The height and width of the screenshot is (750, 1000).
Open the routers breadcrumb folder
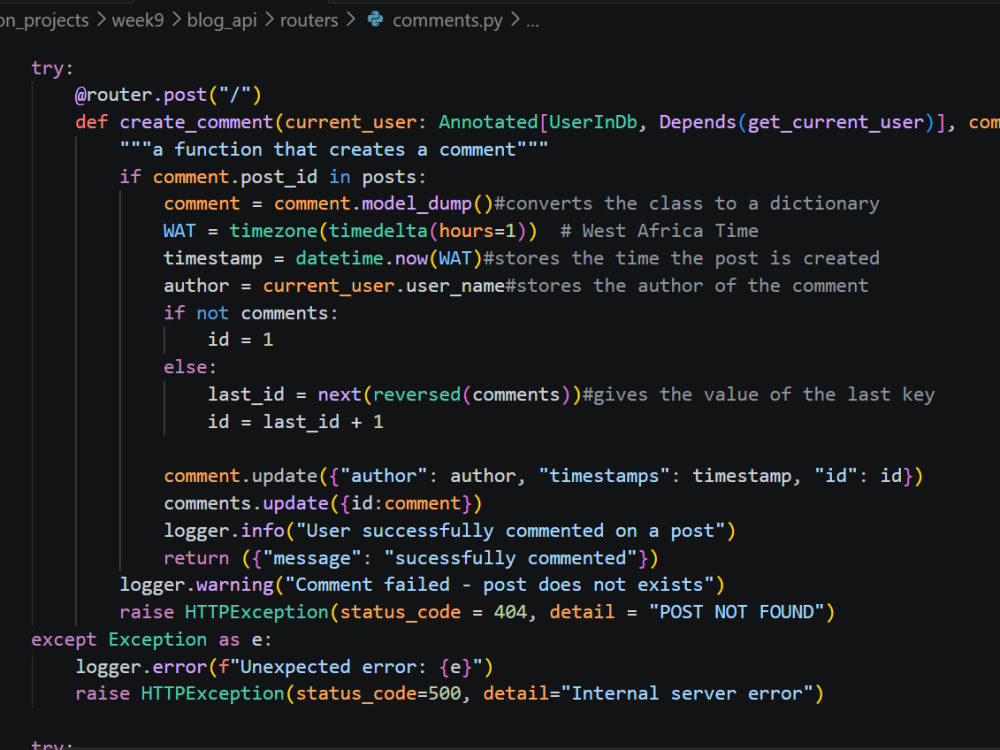pos(309,20)
